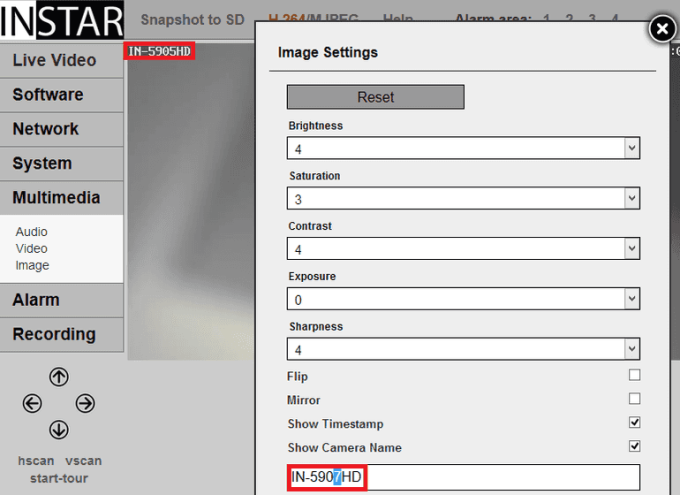
Task: Click the pan left arrow icon
Action: (x=32, y=404)
